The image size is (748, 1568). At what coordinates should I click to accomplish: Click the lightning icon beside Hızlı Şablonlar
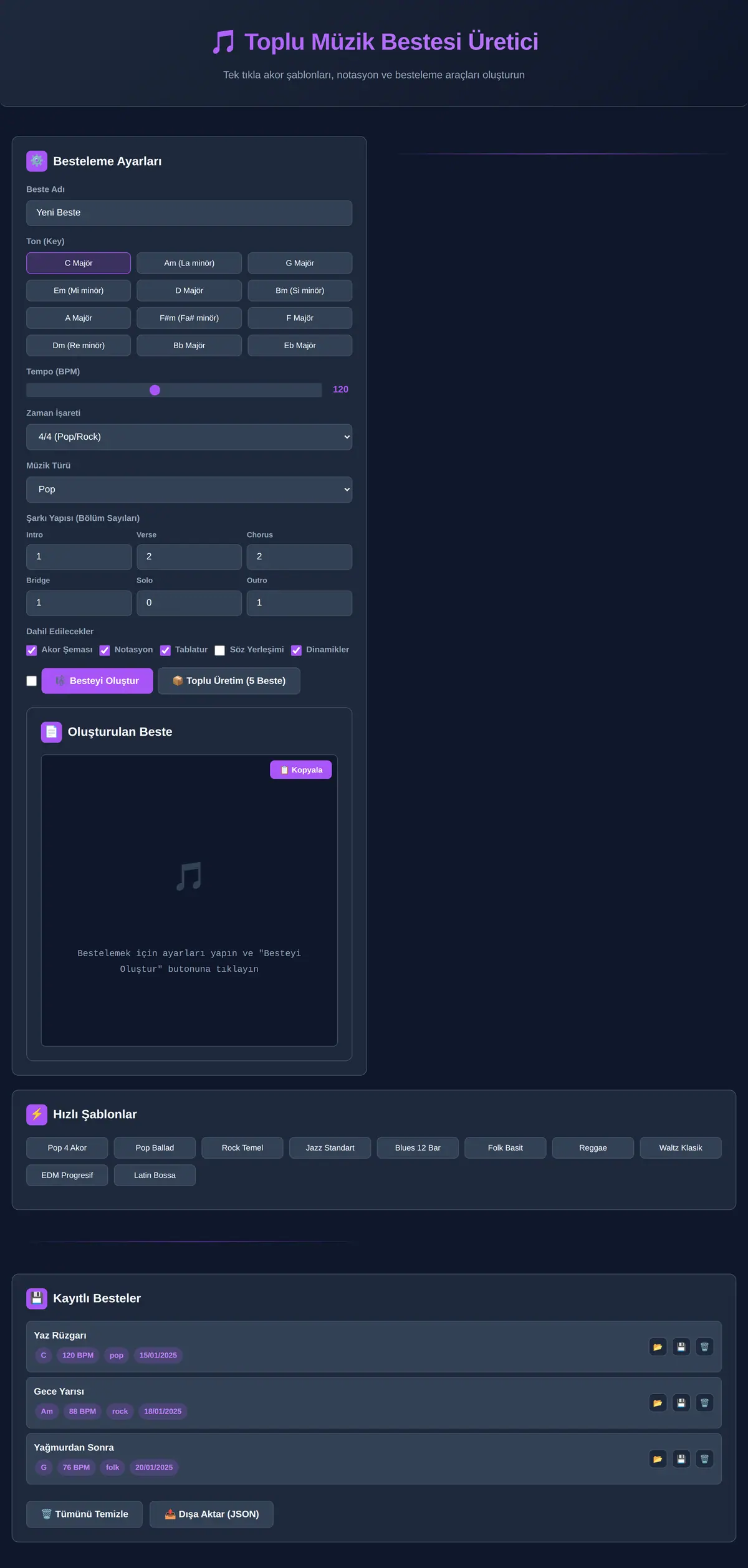click(37, 1114)
